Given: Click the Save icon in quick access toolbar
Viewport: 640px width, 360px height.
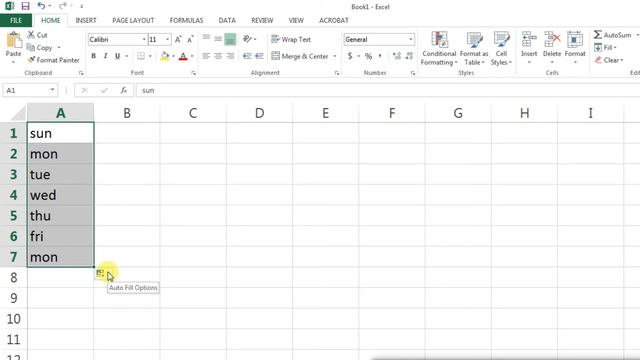Looking at the screenshot, I should [x=25, y=6].
